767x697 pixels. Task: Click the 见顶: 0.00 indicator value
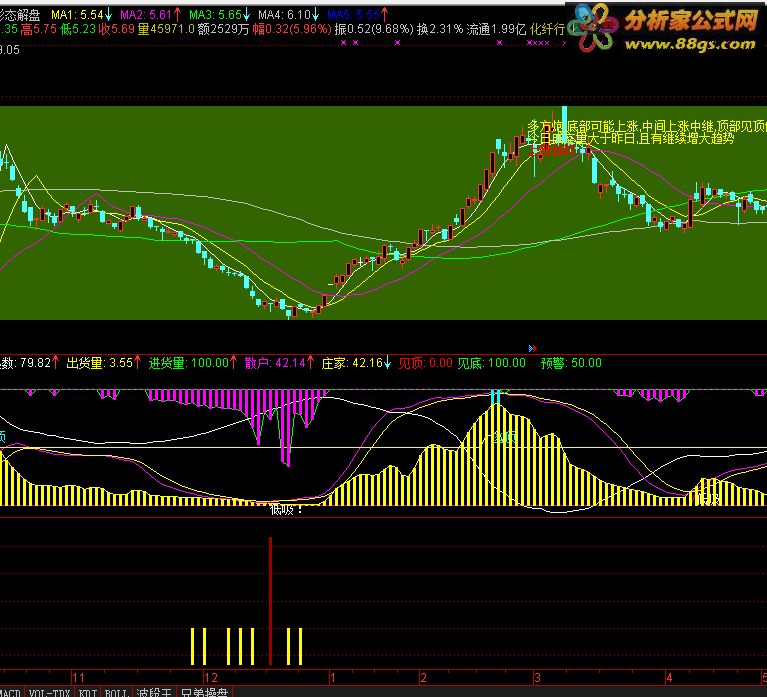pyautogui.click(x=425, y=363)
